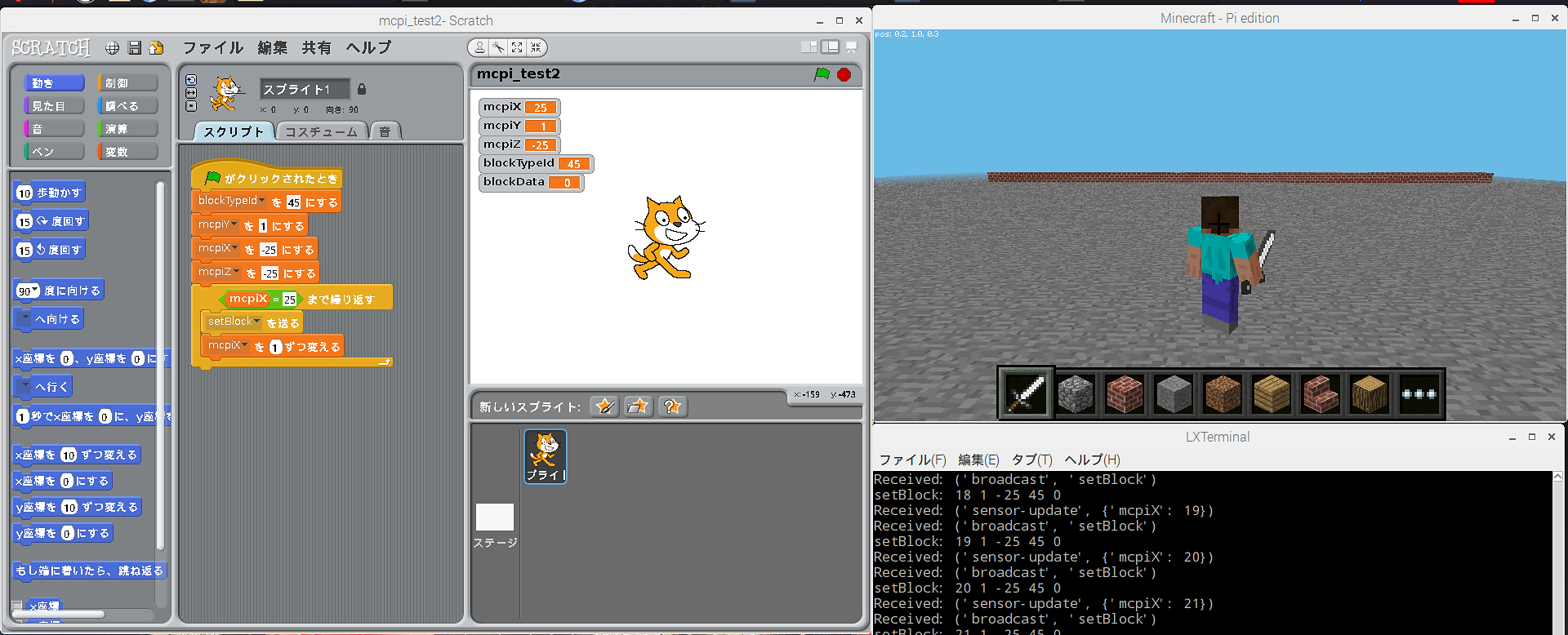This screenshot has width=1568, height=635.
Task: Choose the 変数 block category
Action: point(127,152)
